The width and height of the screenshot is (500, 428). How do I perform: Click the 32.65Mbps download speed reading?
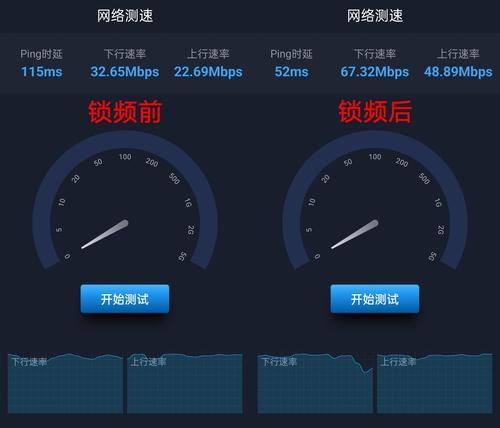pos(125,72)
